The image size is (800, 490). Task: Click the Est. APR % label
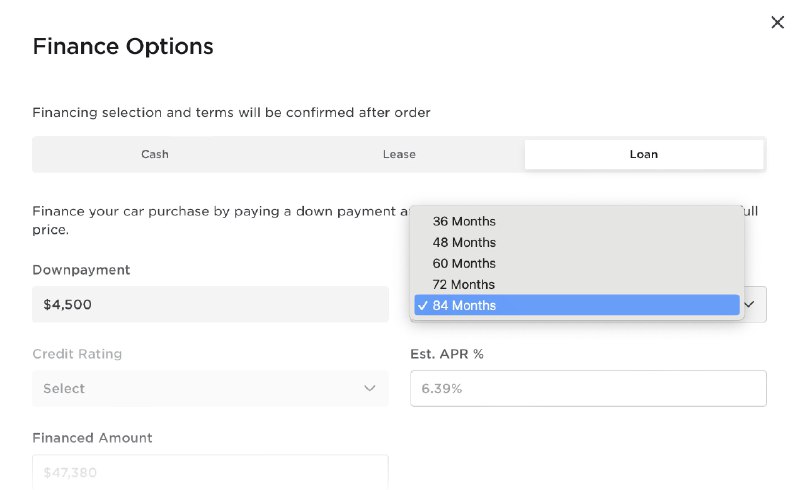click(x=447, y=354)
